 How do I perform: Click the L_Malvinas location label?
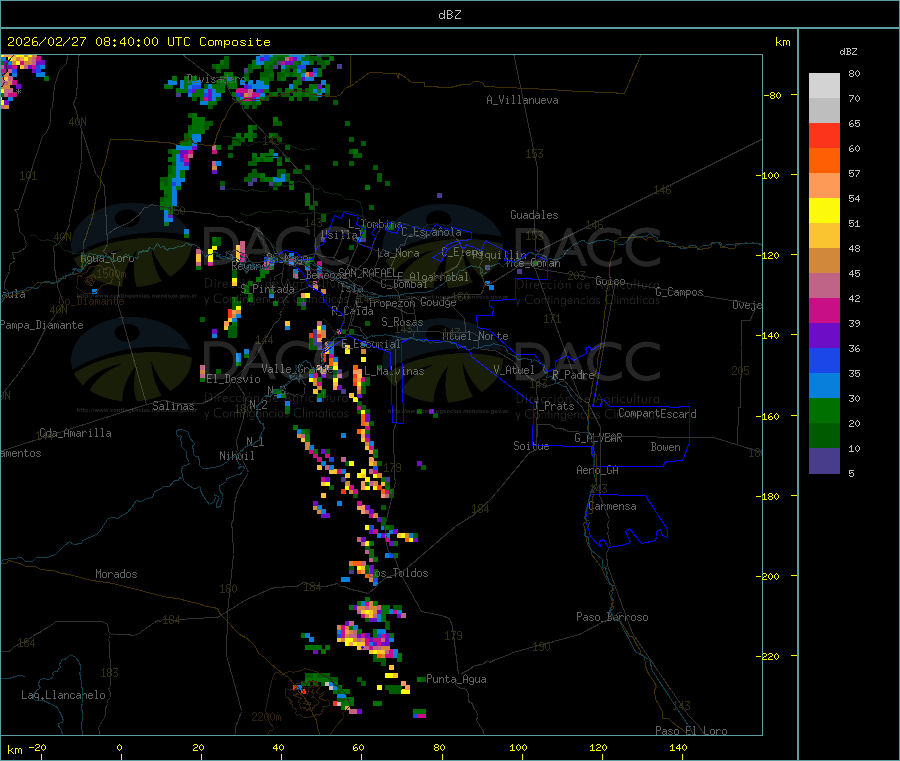tap(394, 371)
